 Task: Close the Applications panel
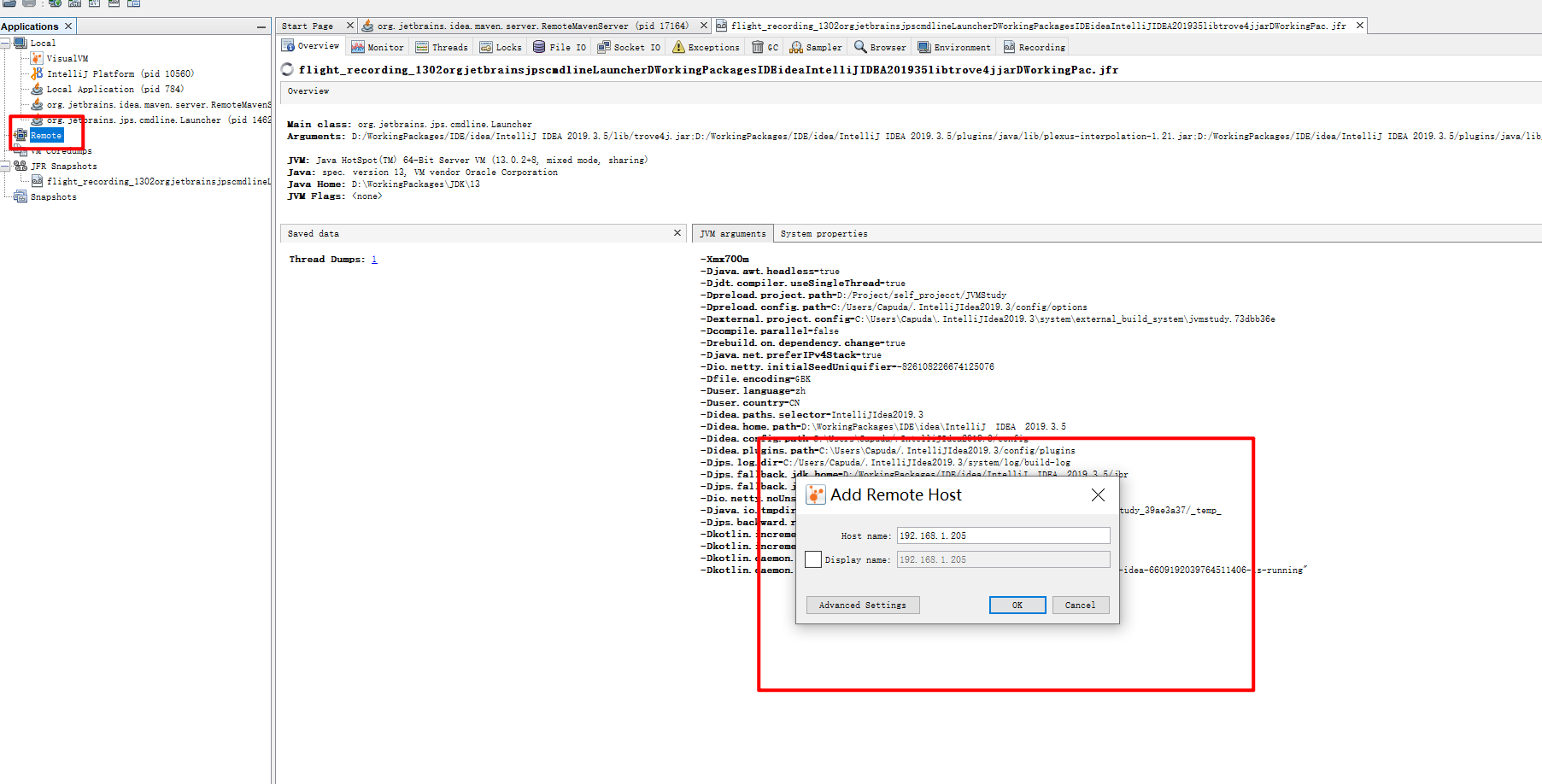click(68, 26)
